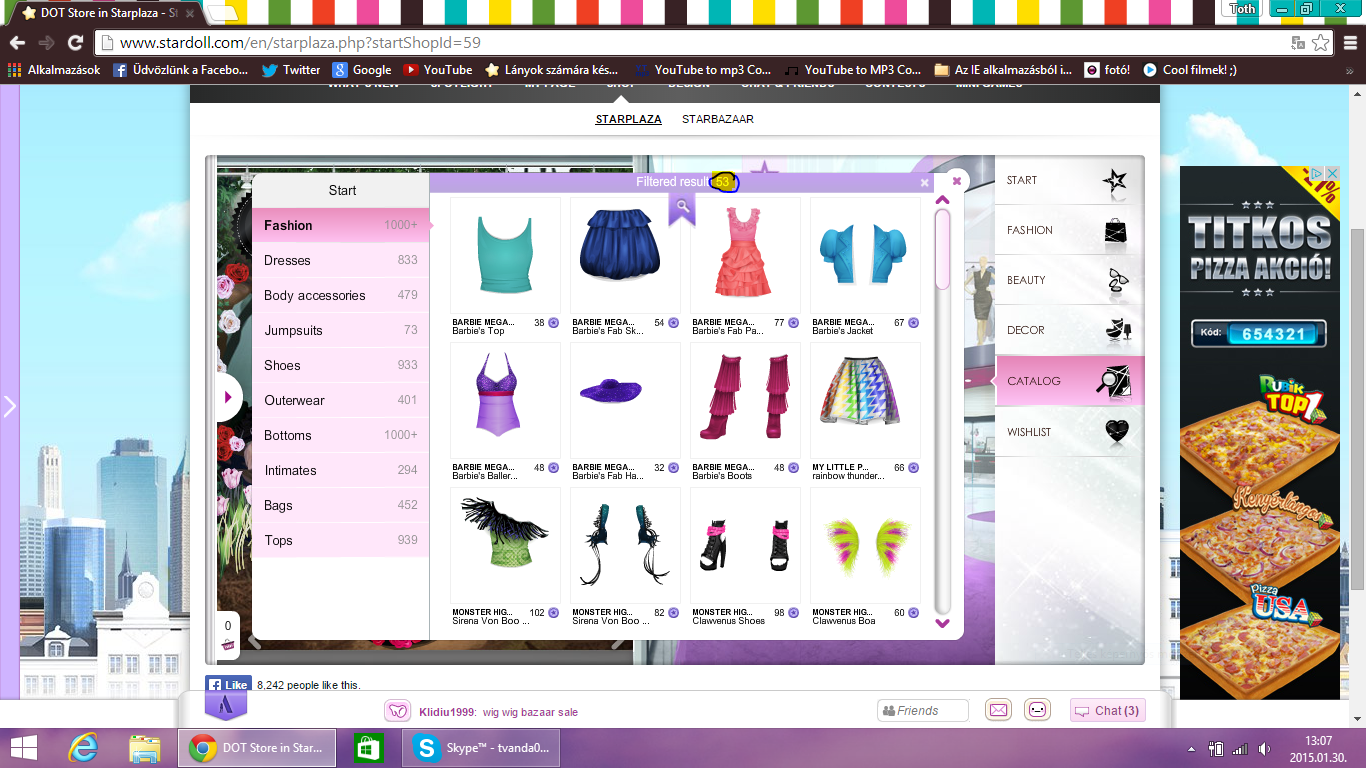1366x768 pixels.
Task: Select the Fashion category row
Action: (340, 225)
